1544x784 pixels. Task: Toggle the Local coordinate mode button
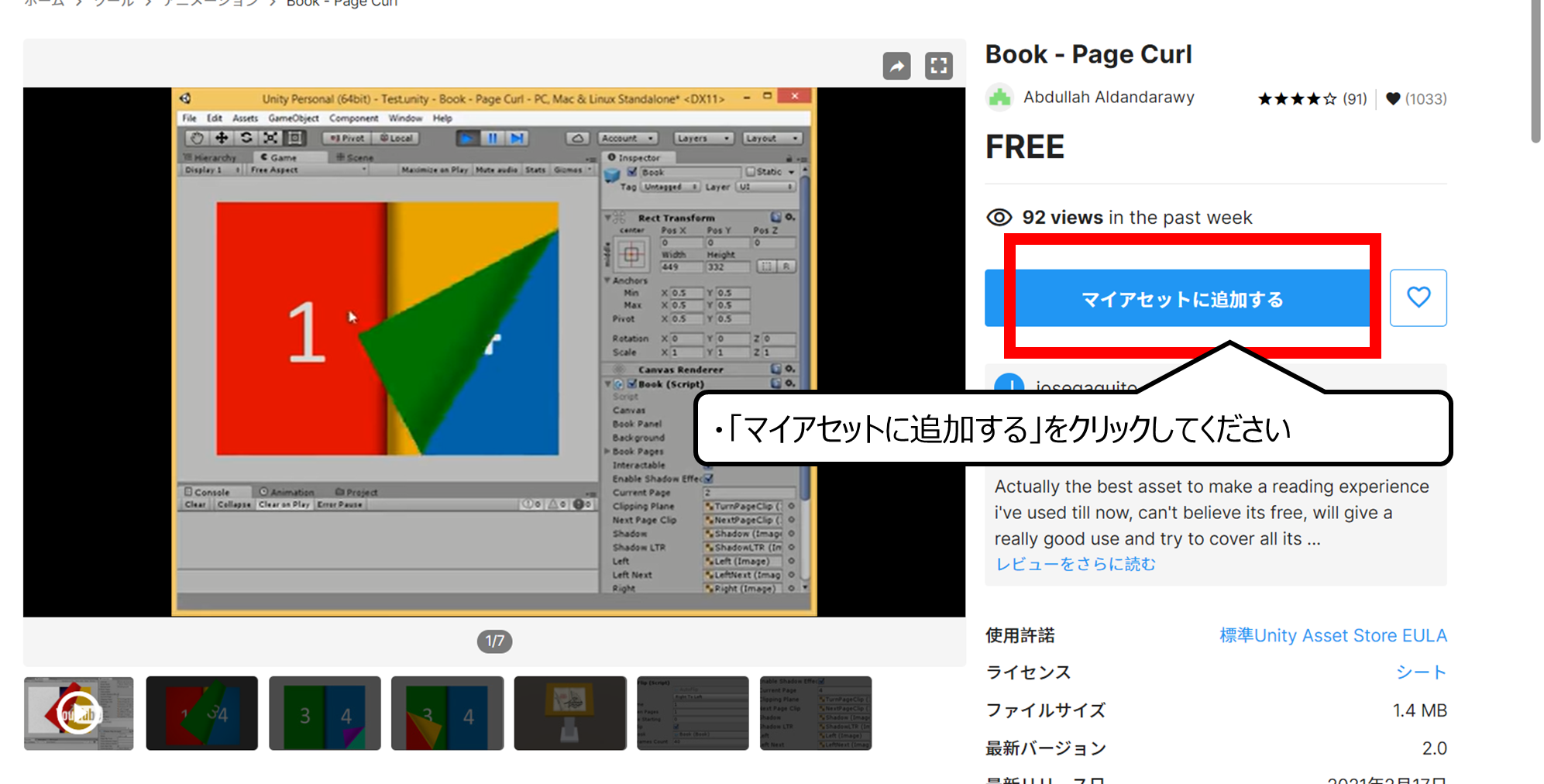396,138
